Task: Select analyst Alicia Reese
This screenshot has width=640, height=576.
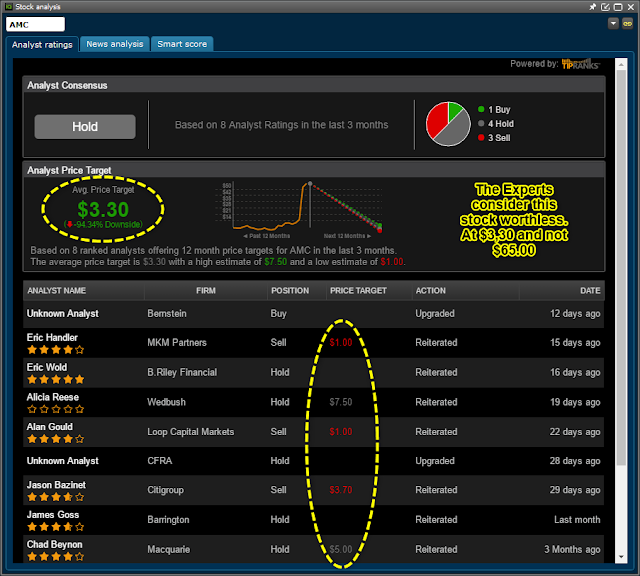Action: pyautogui.click(x=53, y=397)
